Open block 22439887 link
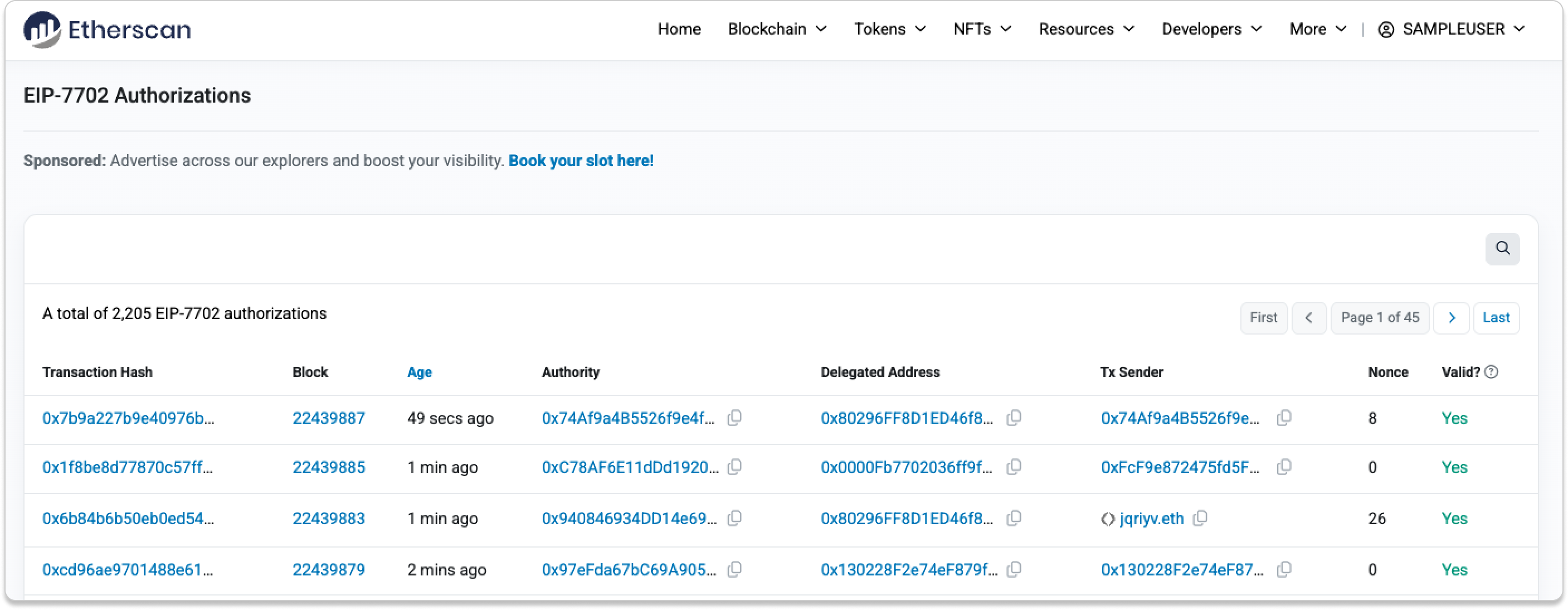 (x=329, y=419)
